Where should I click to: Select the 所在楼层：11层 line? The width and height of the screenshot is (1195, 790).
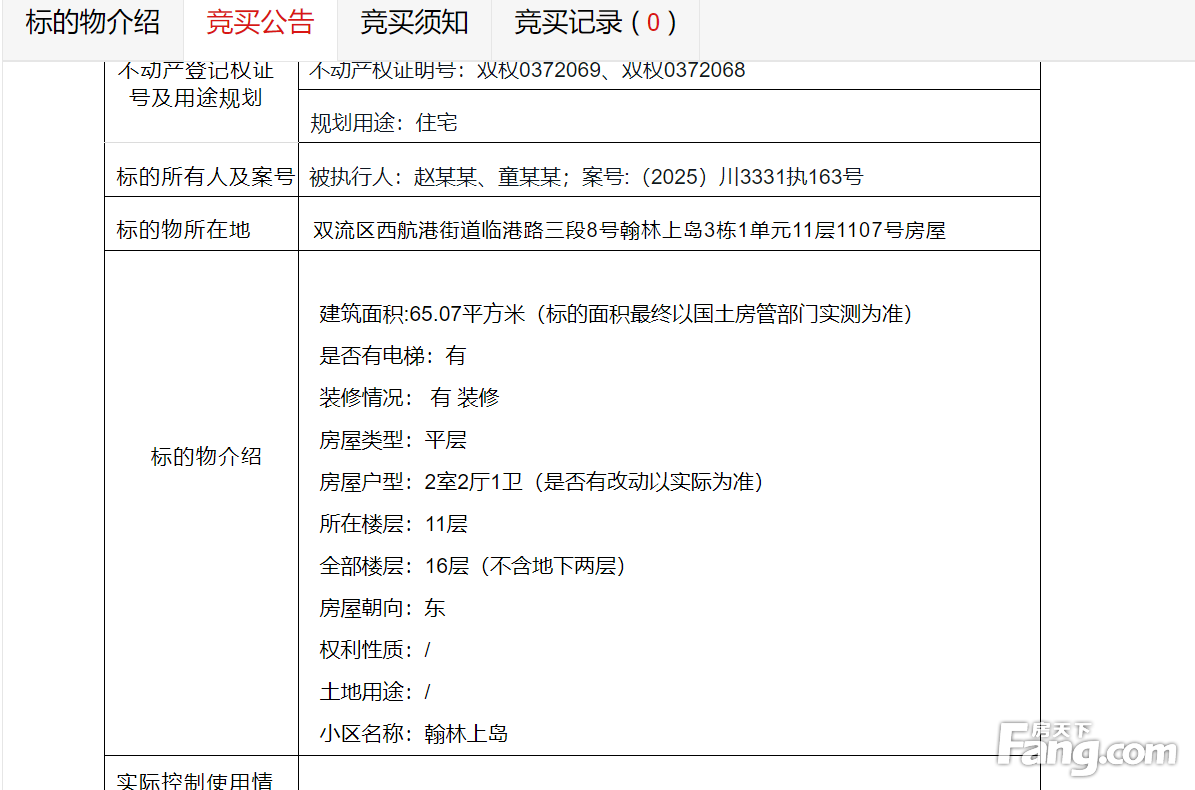click(393, 524)
